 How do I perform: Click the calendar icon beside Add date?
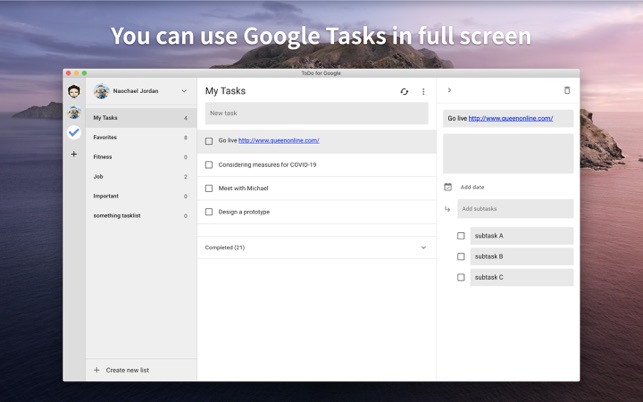(448, 187)
